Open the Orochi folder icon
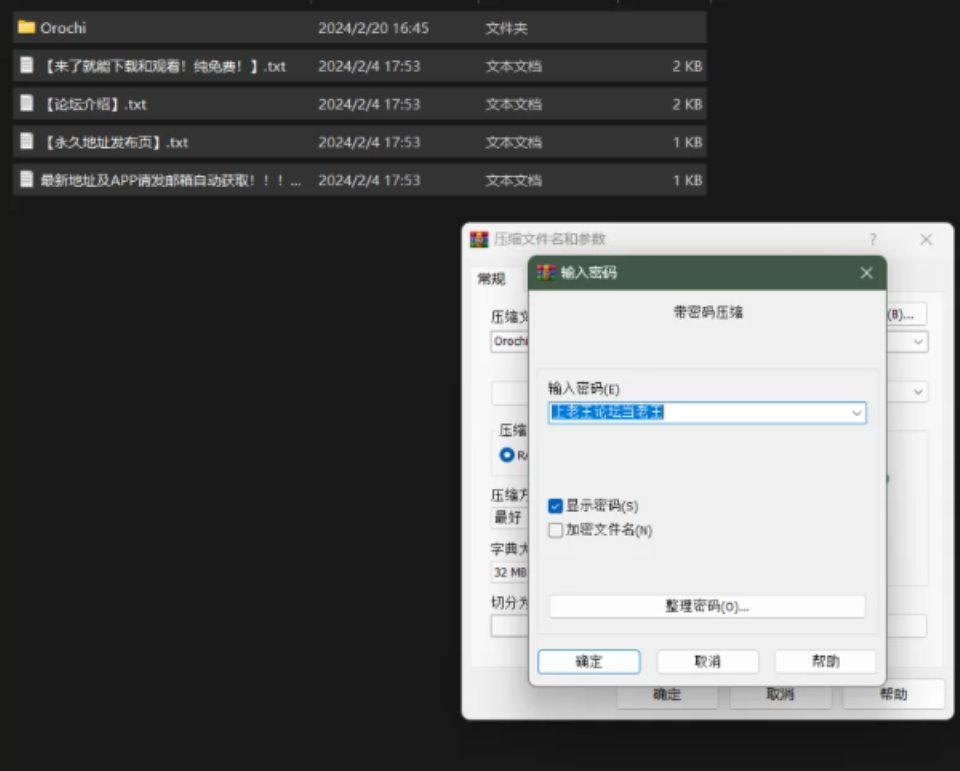Screen dimensions: 960x771 [26, 28]
